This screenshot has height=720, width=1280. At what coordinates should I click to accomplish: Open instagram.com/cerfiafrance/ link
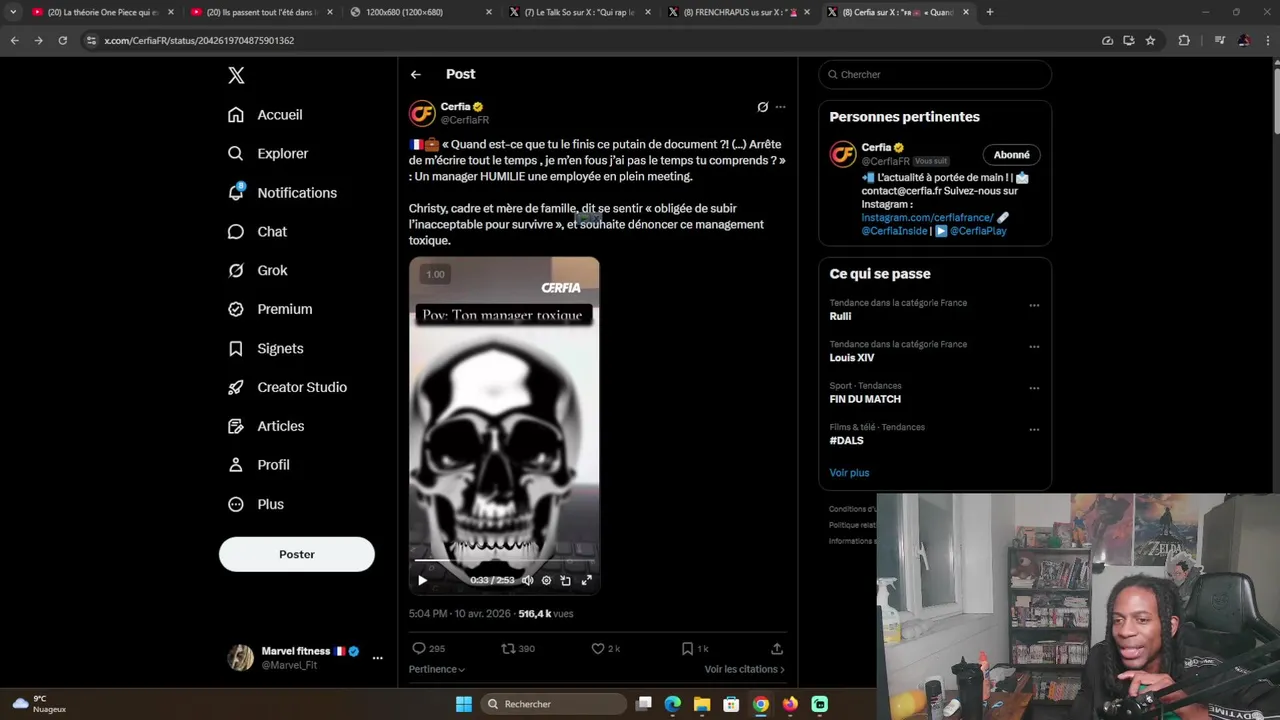927,218
